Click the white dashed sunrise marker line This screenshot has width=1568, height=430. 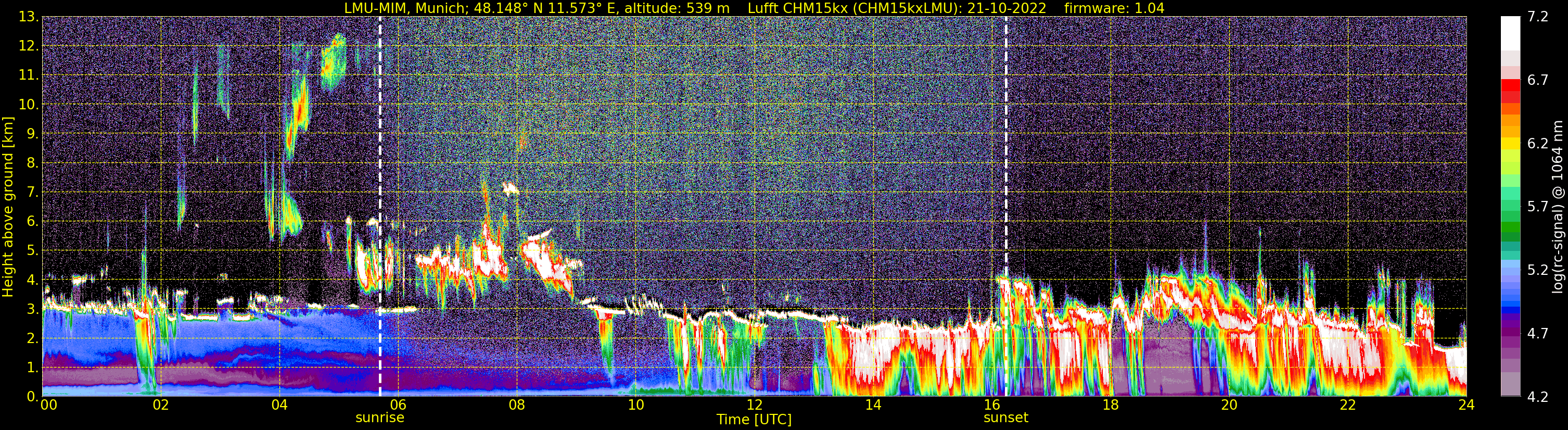380,207
